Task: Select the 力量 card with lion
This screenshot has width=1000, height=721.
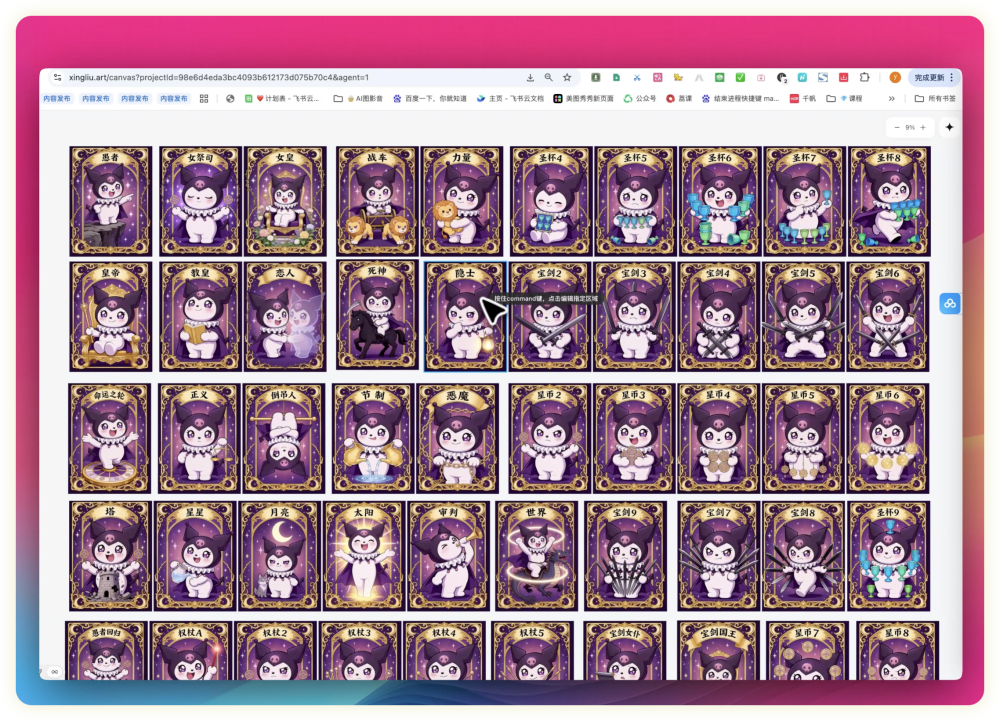Action: (x=462, y=201)
